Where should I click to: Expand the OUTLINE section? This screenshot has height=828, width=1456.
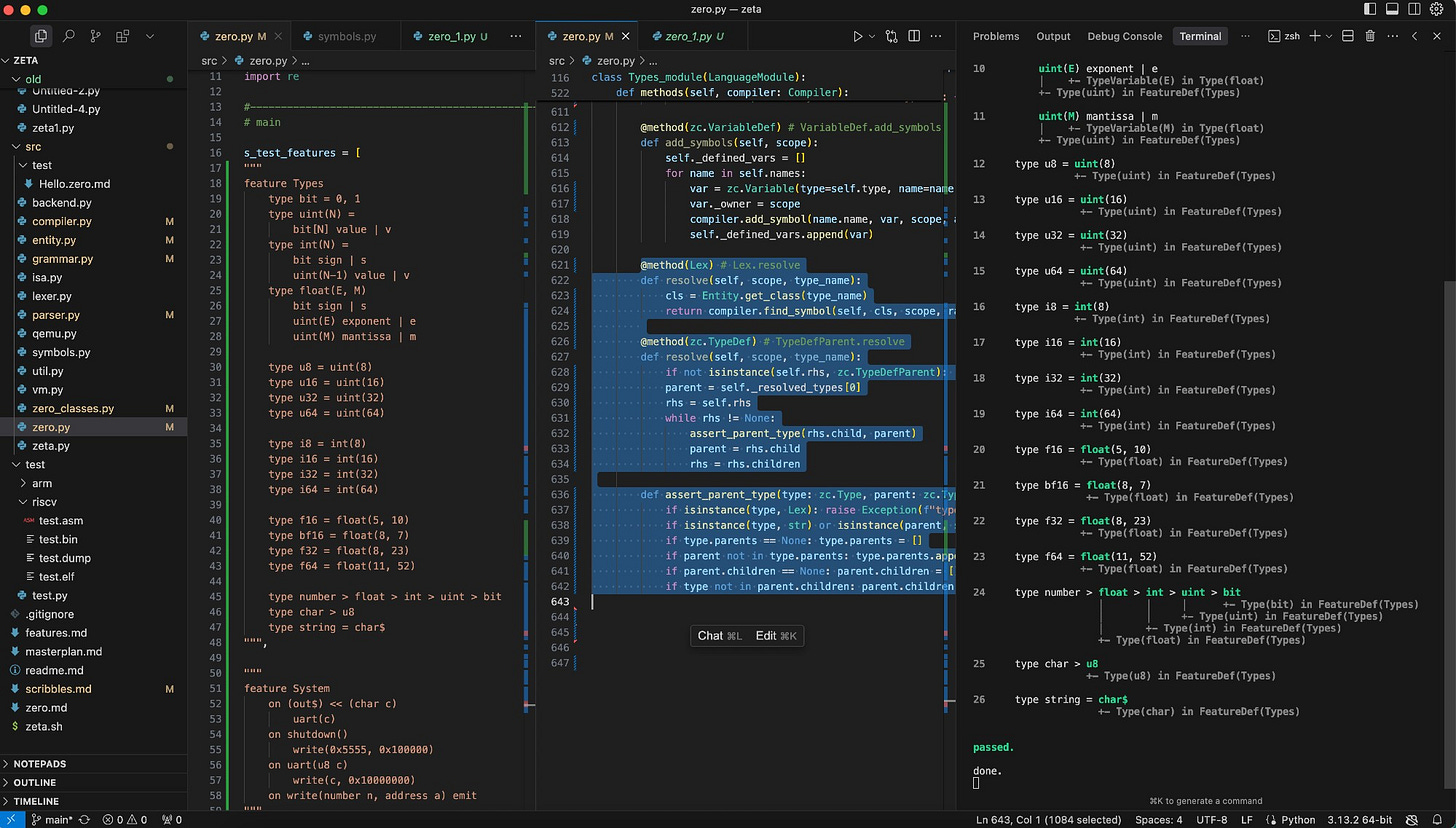[x=35, y=782]
